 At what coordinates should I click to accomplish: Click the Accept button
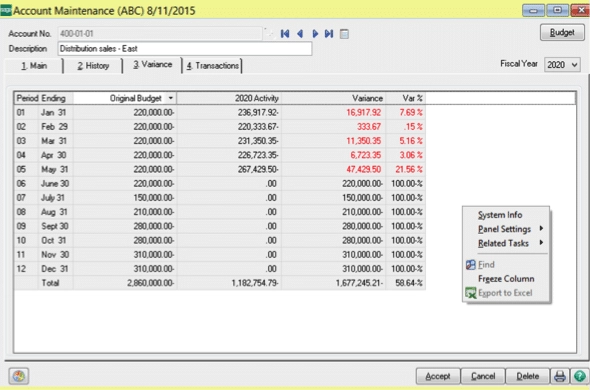pos(438,376)
